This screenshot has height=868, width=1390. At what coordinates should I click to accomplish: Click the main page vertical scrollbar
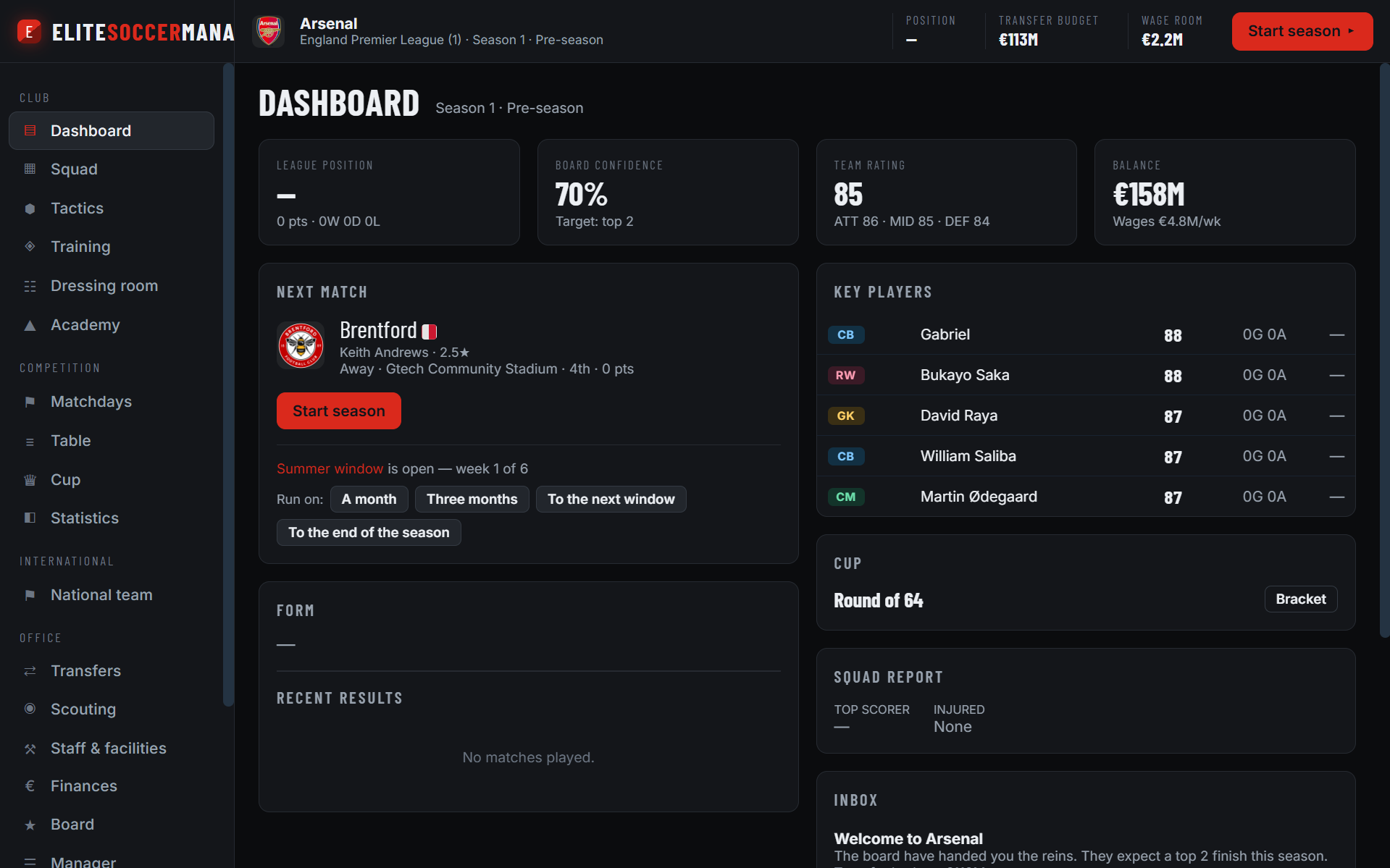tap(1384, 350)
